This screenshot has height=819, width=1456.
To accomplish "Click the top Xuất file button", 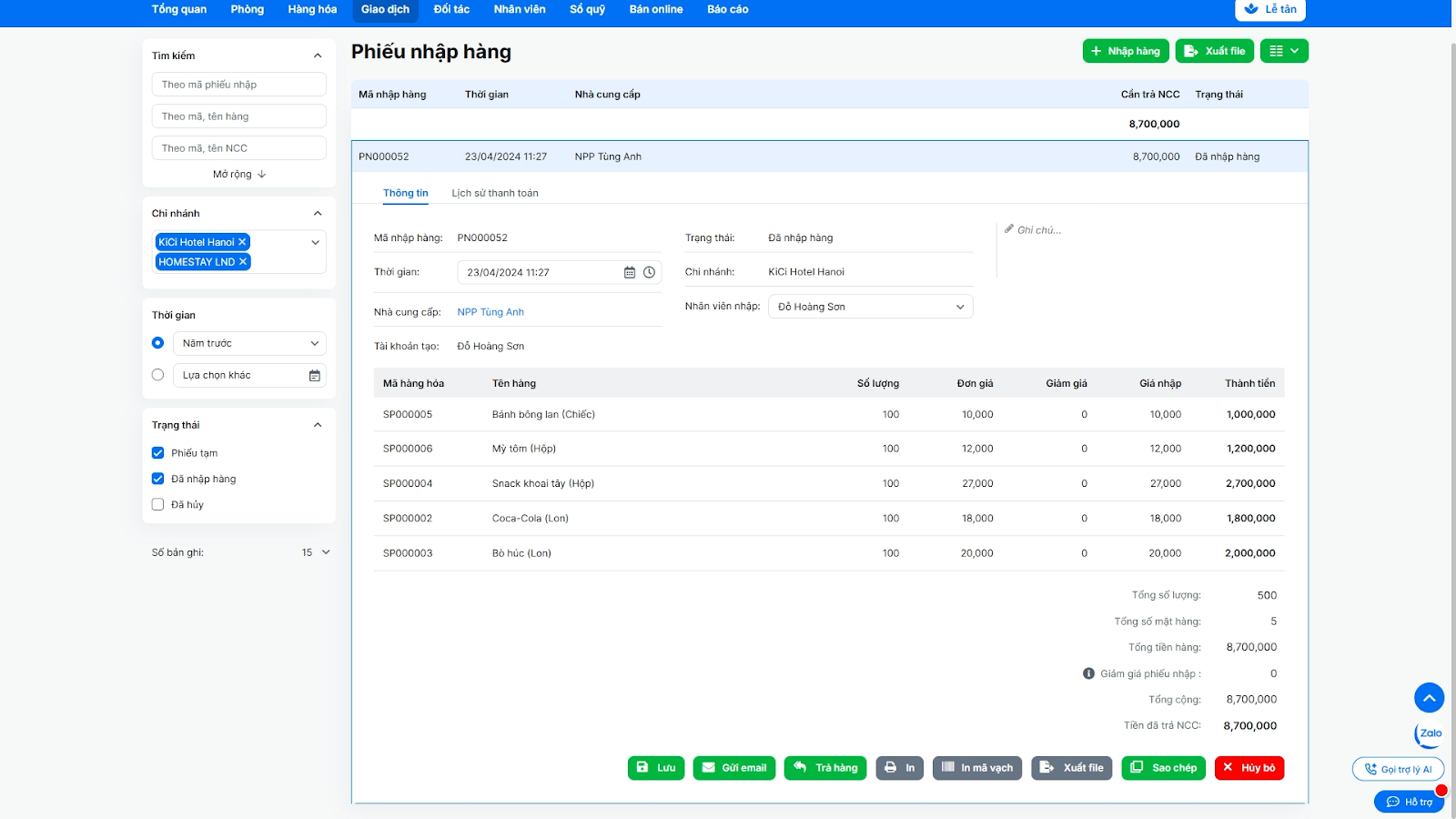I will pyautogui.click(x=1215, y=51).
